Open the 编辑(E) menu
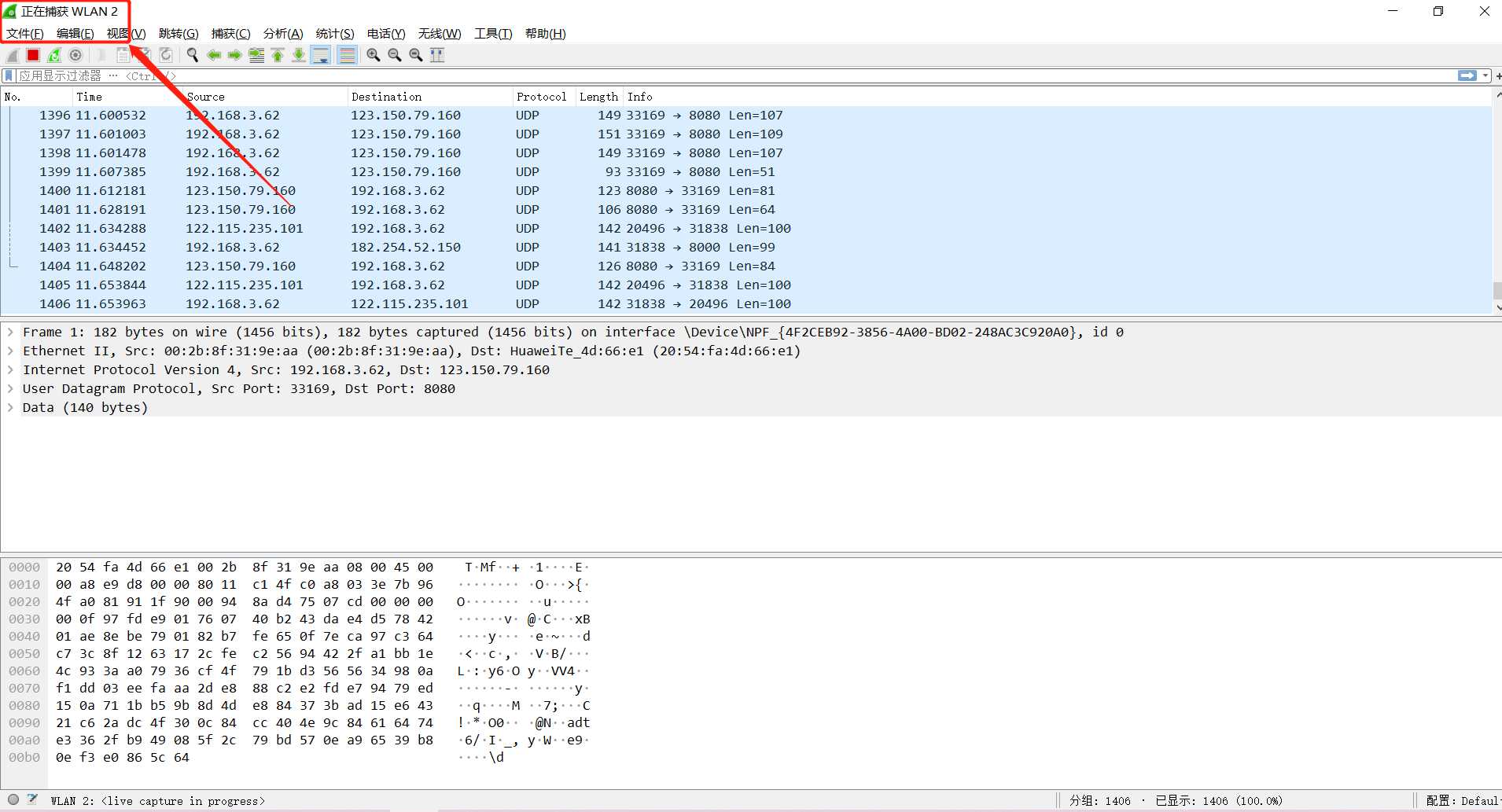Image resolution: width=1502 pixels, height=812 pixels. coord(75,34)
